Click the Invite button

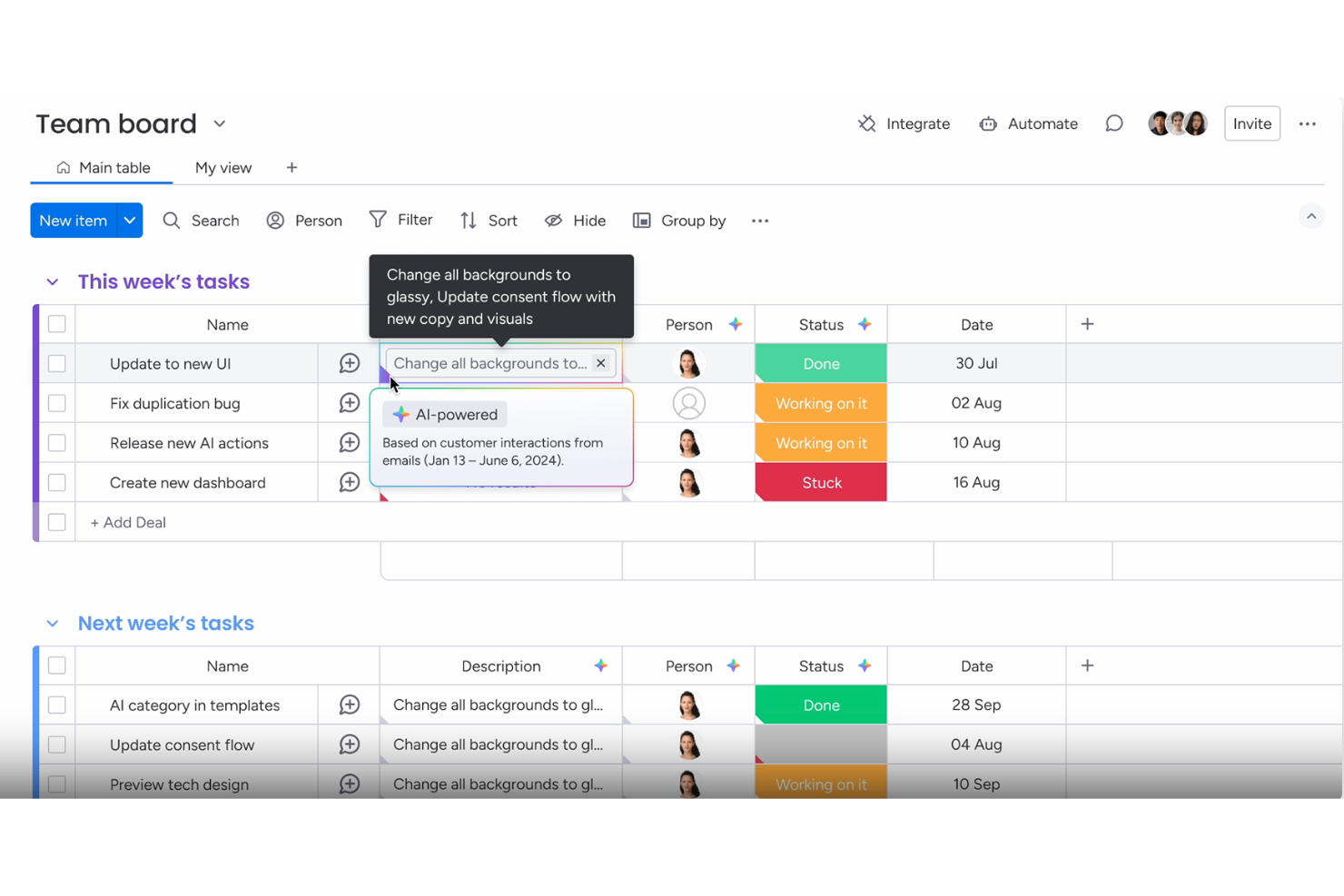[1251, 123]
